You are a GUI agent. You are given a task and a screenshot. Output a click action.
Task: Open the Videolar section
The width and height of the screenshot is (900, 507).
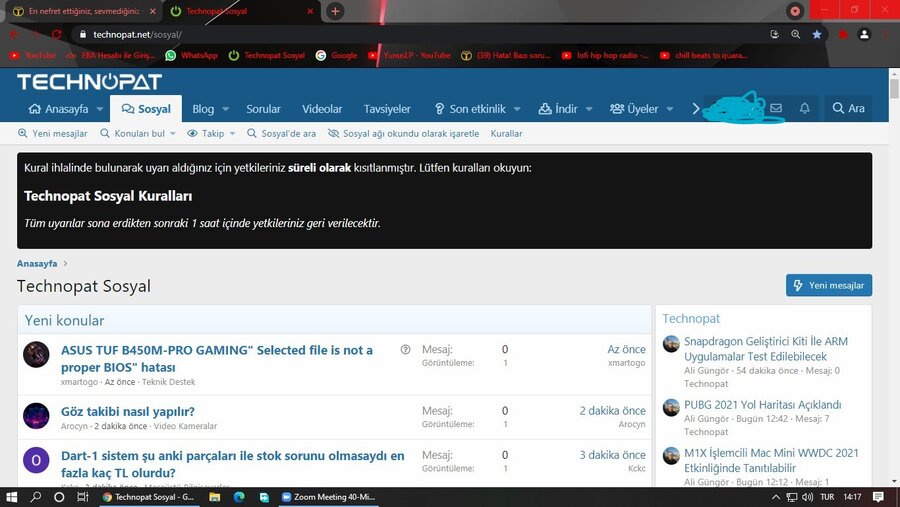coord(322,109)
